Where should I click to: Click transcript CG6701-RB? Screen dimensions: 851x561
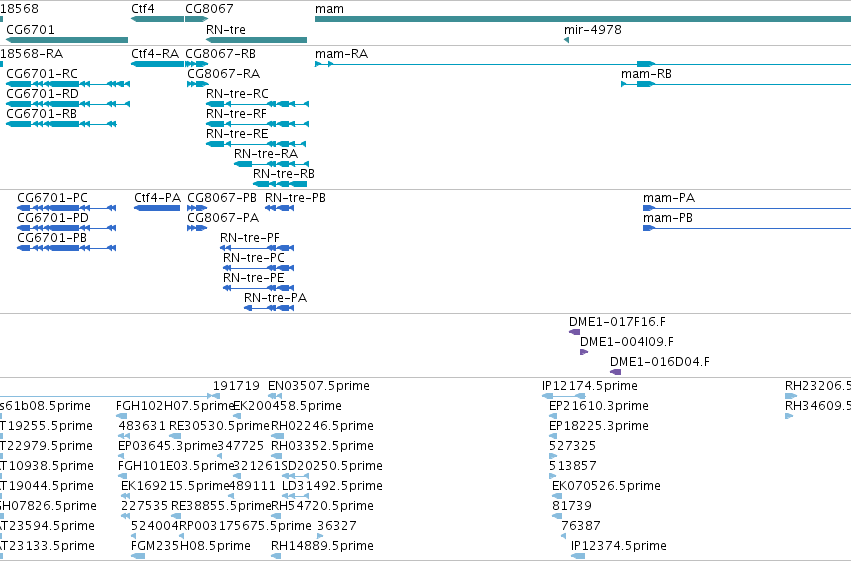pos(61,124)
